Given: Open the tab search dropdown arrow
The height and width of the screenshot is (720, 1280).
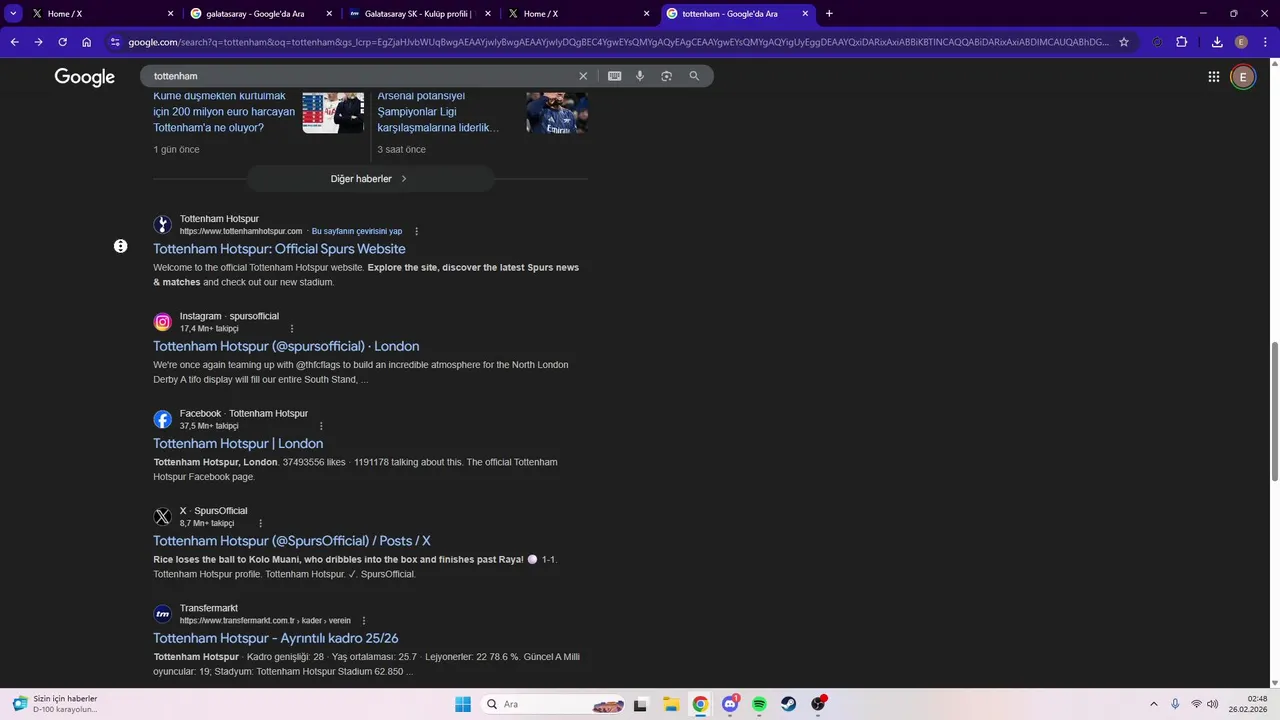Looking at the screenshot, I should (x=14, y=14).
